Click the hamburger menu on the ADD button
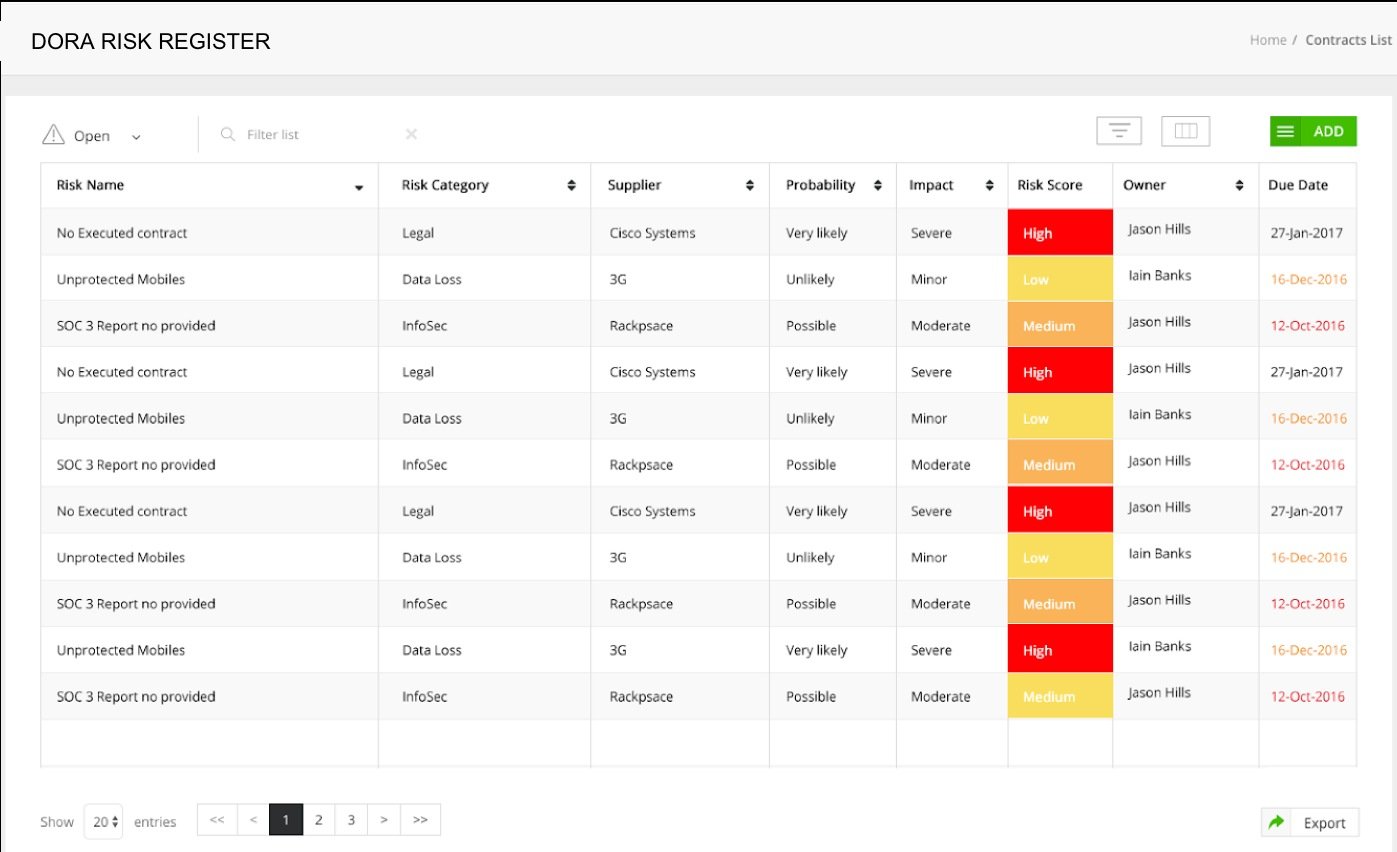This screenshot has width=1397, height=852. 1285,131
